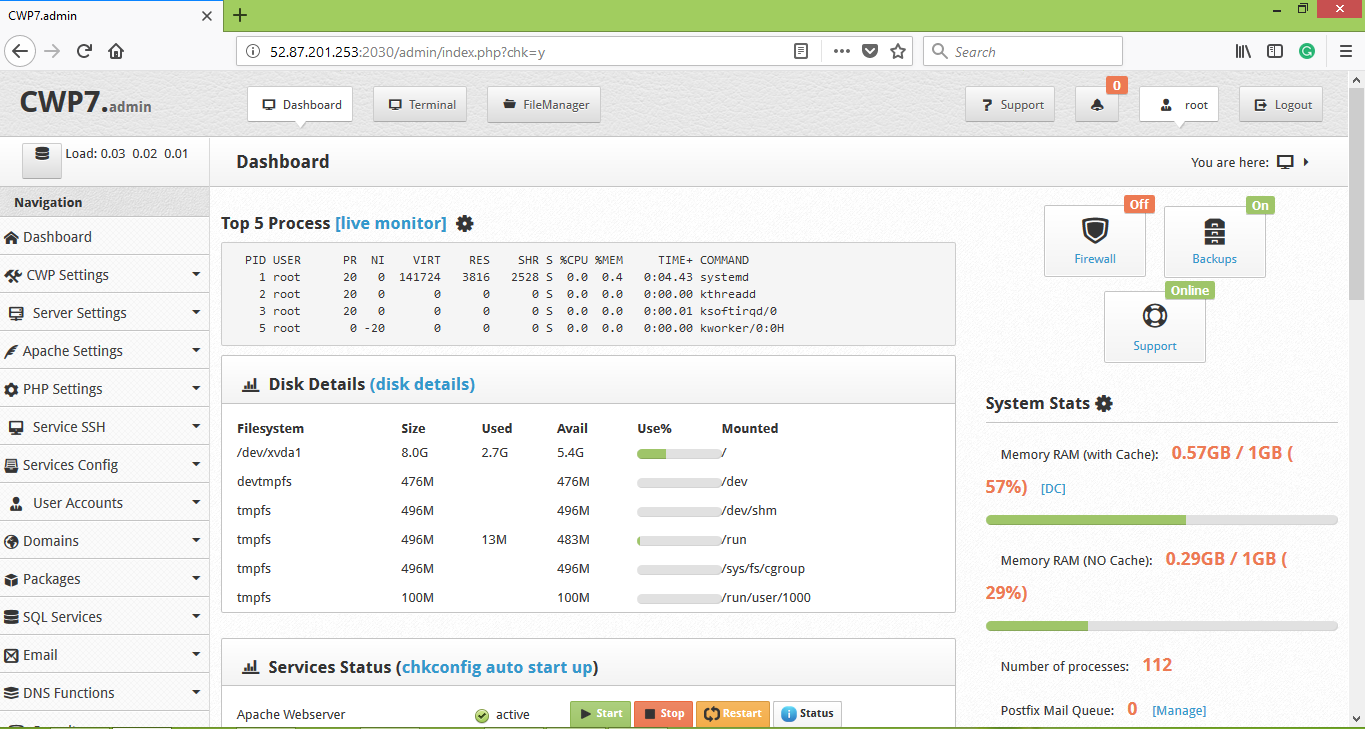Start the Apache Webserver service
The width and height of the screenshot is (1365, 729).
click(600, 714)
